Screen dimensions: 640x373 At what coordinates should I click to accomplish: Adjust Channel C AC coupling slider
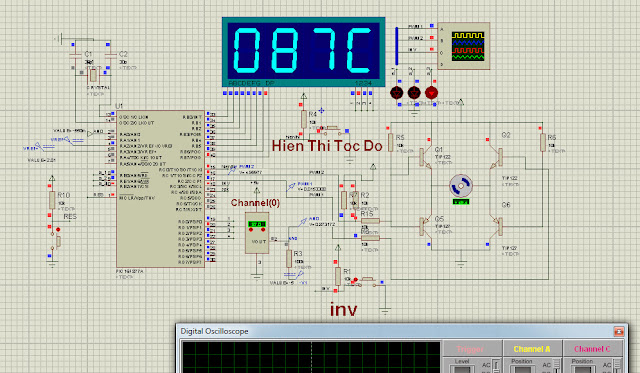617,366
